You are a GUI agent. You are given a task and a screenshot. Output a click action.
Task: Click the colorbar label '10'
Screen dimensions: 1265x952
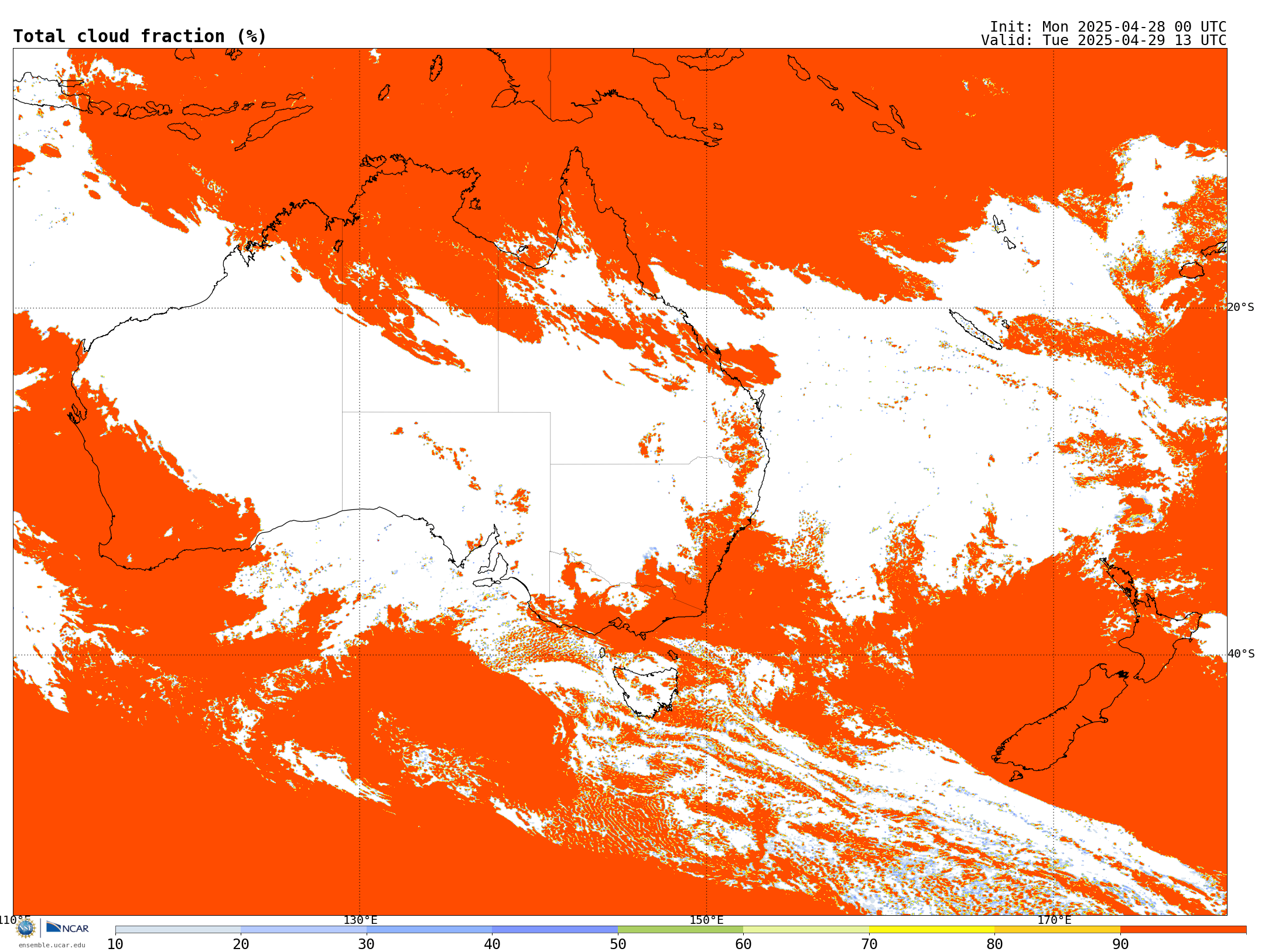pyautogui.click(x=115, y=944)
